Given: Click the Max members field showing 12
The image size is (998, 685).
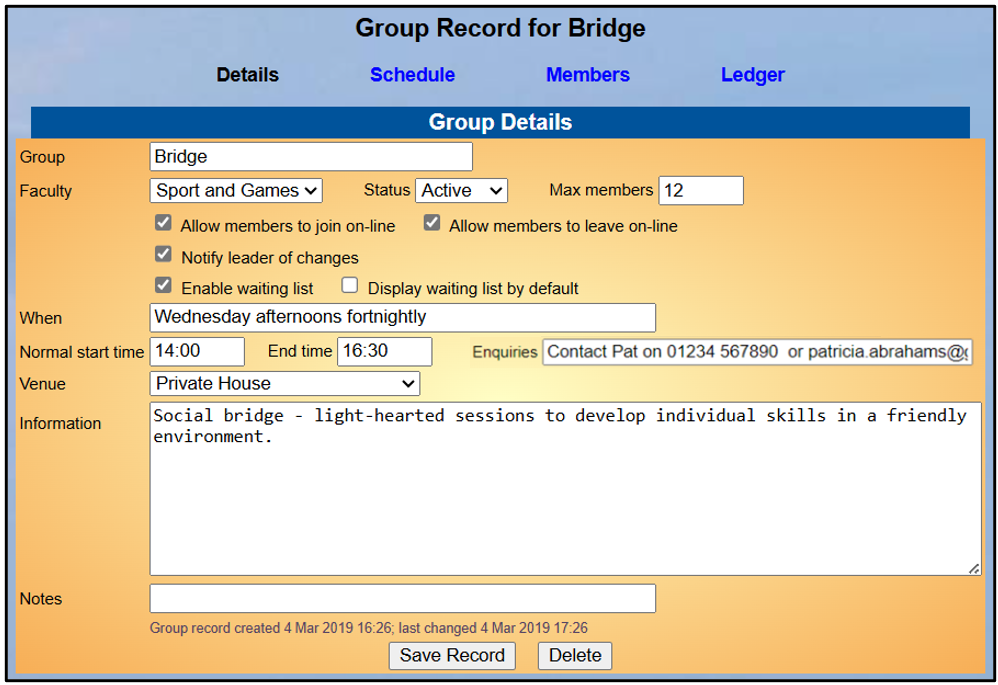Looking at the screenshot, I should (701, 190).
